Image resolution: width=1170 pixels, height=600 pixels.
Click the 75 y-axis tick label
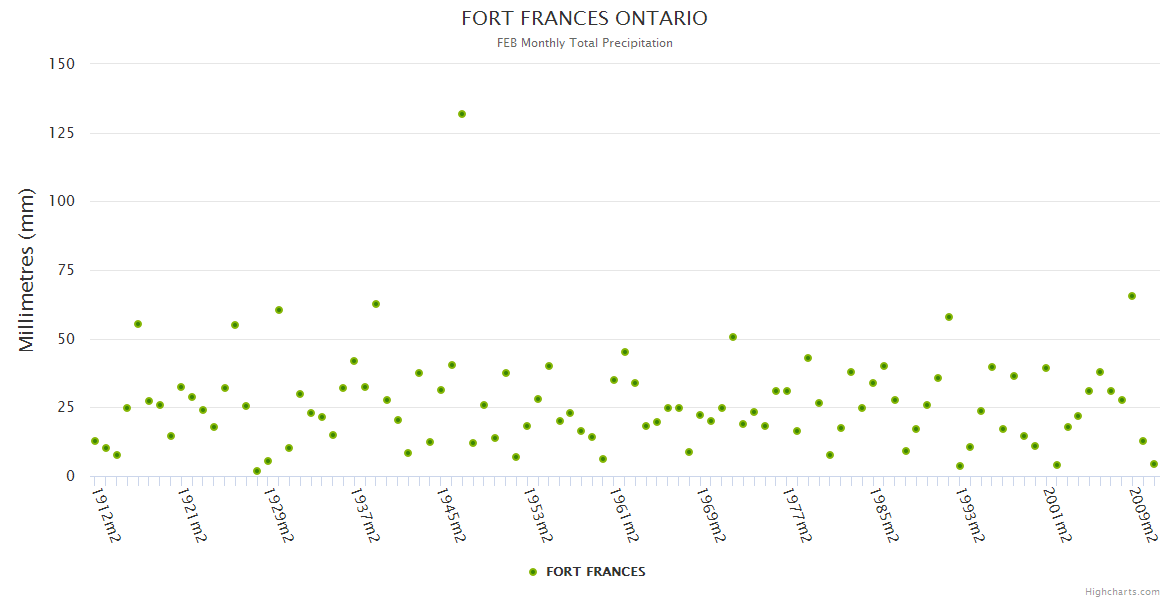click(66, 270)
